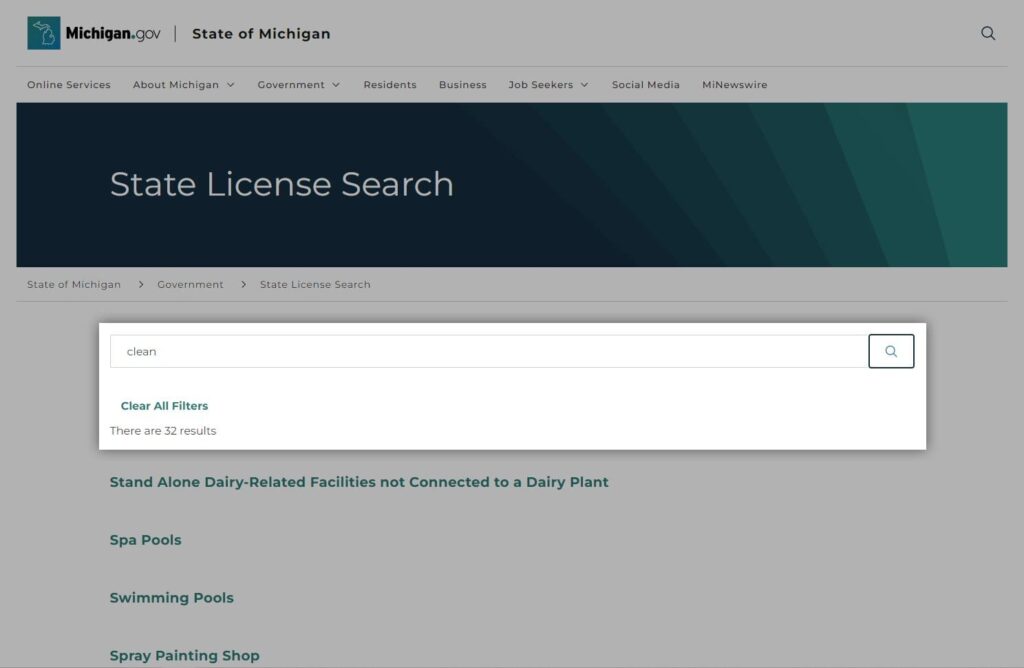The width and height of the screenshot is (1024, 668).
Task: Visit the Social Media page
Action: pos(646,85)
